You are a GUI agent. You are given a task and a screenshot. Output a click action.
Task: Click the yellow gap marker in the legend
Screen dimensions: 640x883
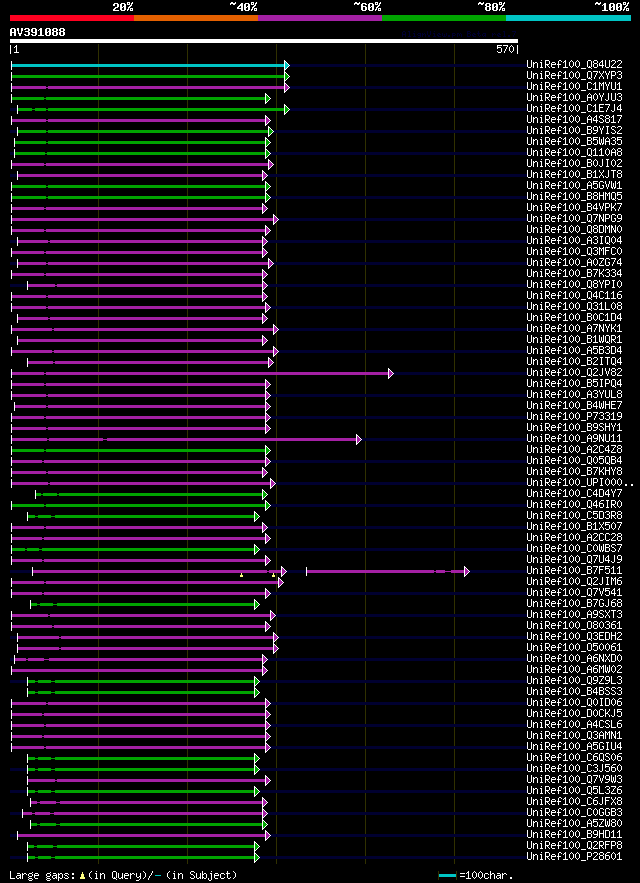[82, 876]
